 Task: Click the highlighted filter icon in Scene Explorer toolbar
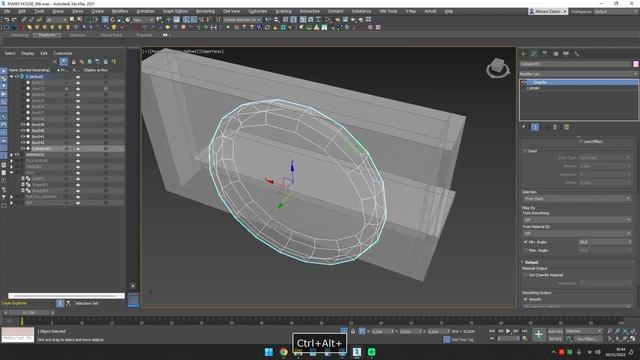(x=64, y=62)
